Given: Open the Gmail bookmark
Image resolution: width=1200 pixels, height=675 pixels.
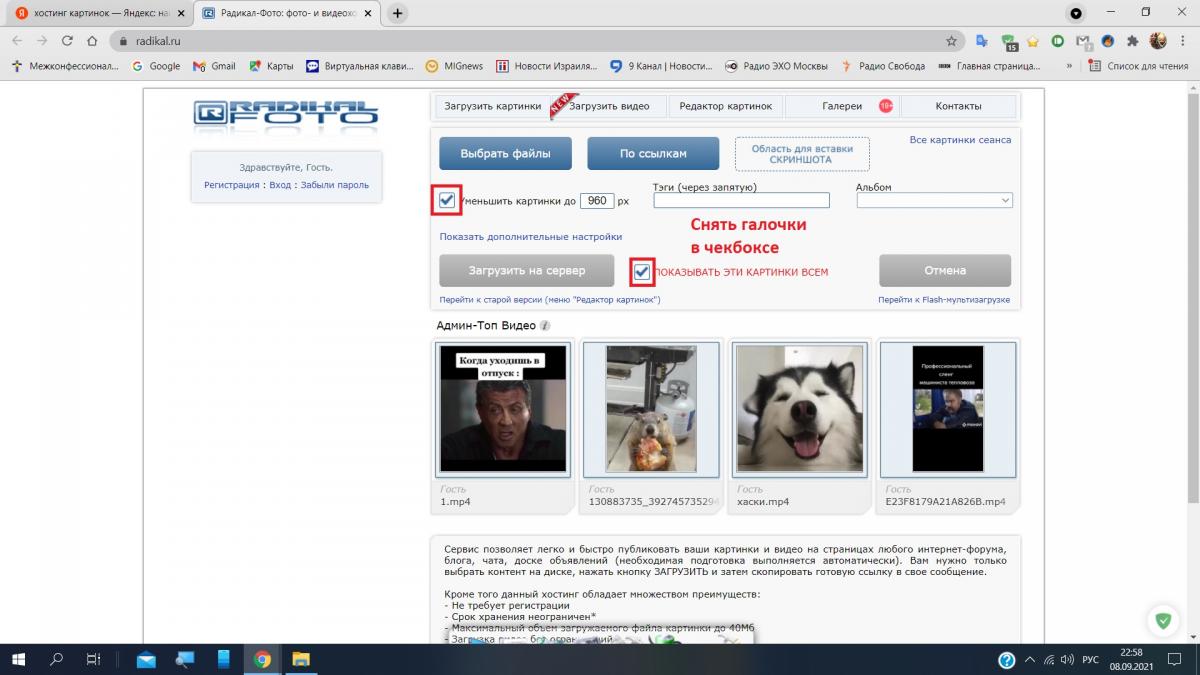Looking at the screenshot, I should (214, 66).
